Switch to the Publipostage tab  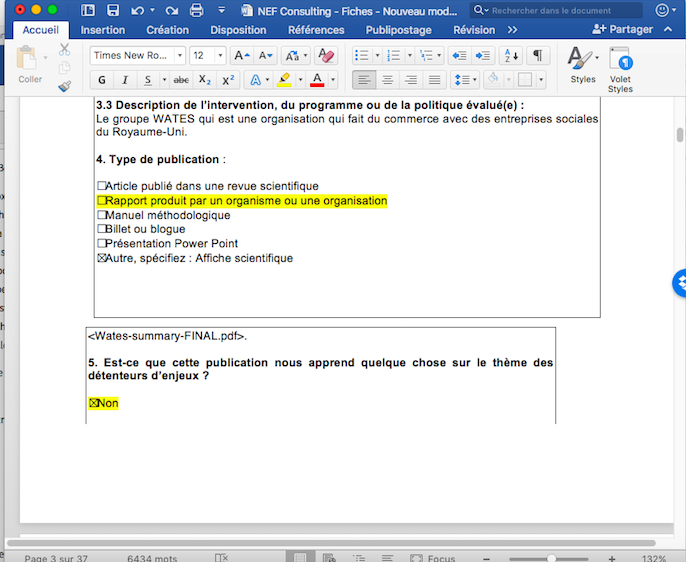(399, 30)
